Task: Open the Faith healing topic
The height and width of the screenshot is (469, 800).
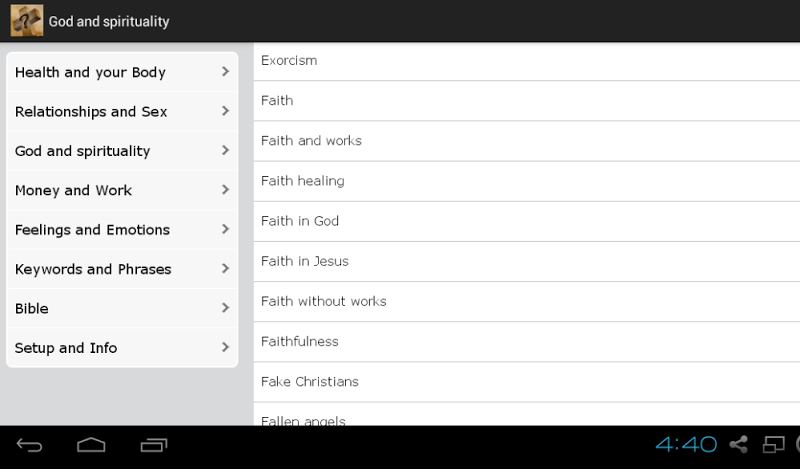Action: (527, 181)
